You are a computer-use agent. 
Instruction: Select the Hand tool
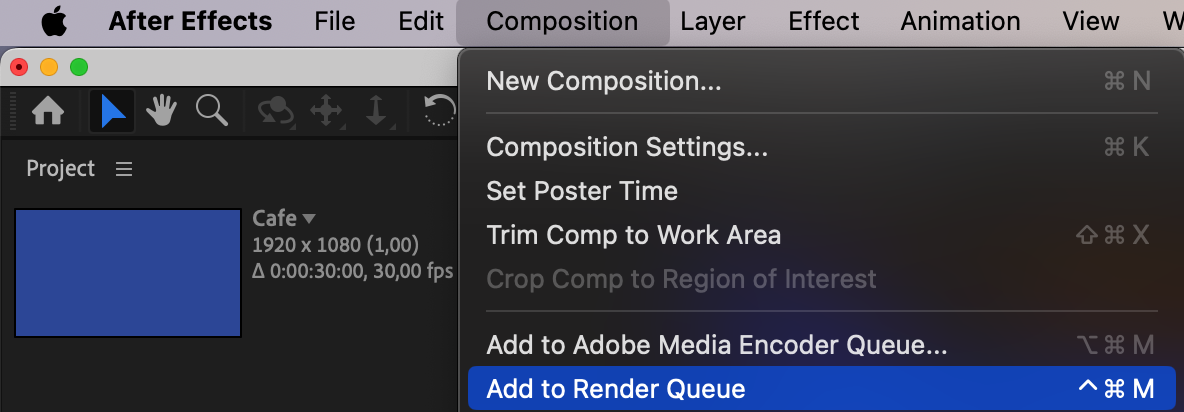click(x=161, y=112)
